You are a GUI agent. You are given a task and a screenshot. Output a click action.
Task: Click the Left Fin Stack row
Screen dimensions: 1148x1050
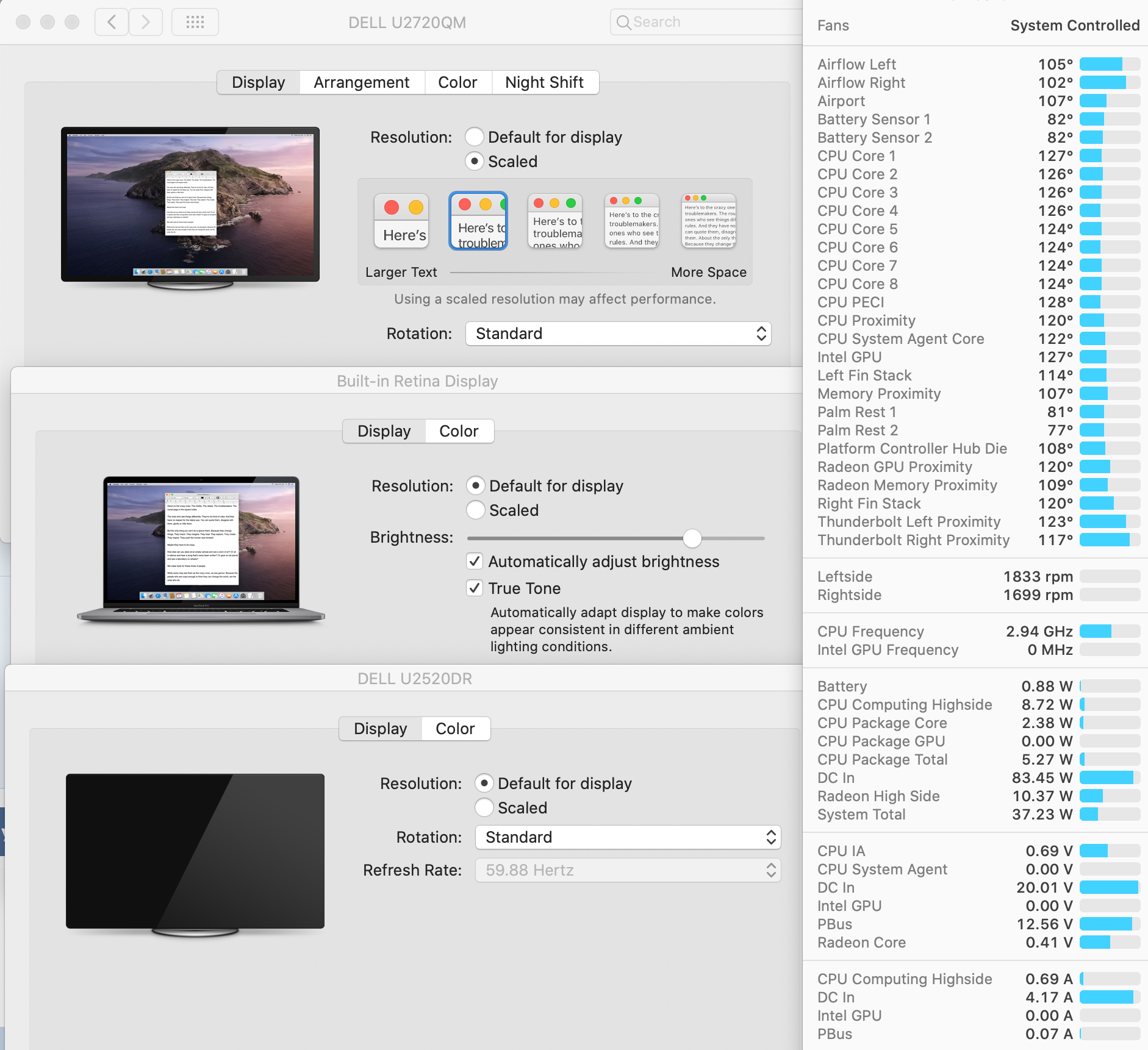click(x=978, y=375)
